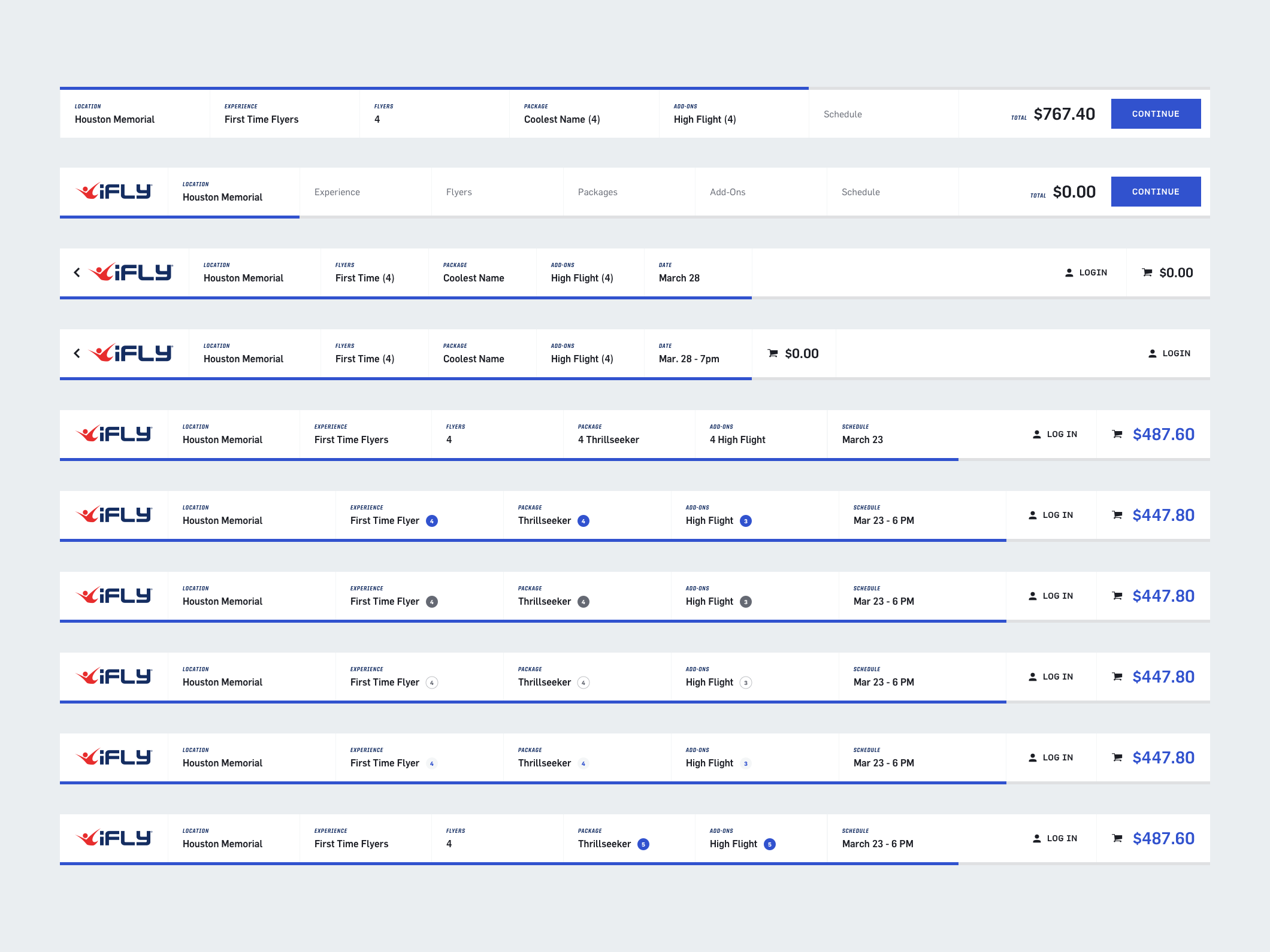The width and height of the screenshot is (1270, 952).
Task: Click CONTINUE button next to $767.40 total
Action: [x=1156, y=114]
